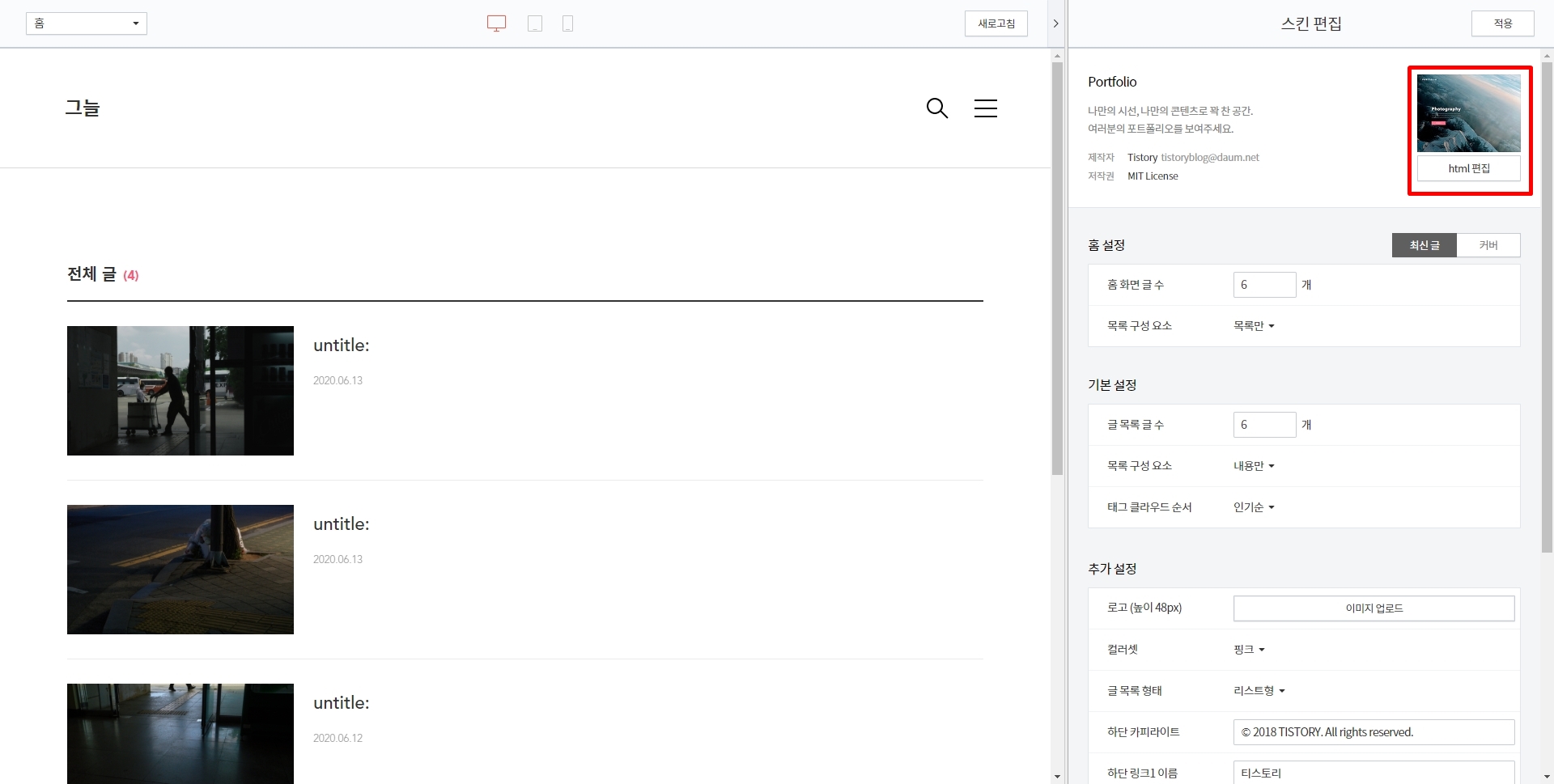
Task: Switch to desktop preview icon
Action: (x=496, y=23)
